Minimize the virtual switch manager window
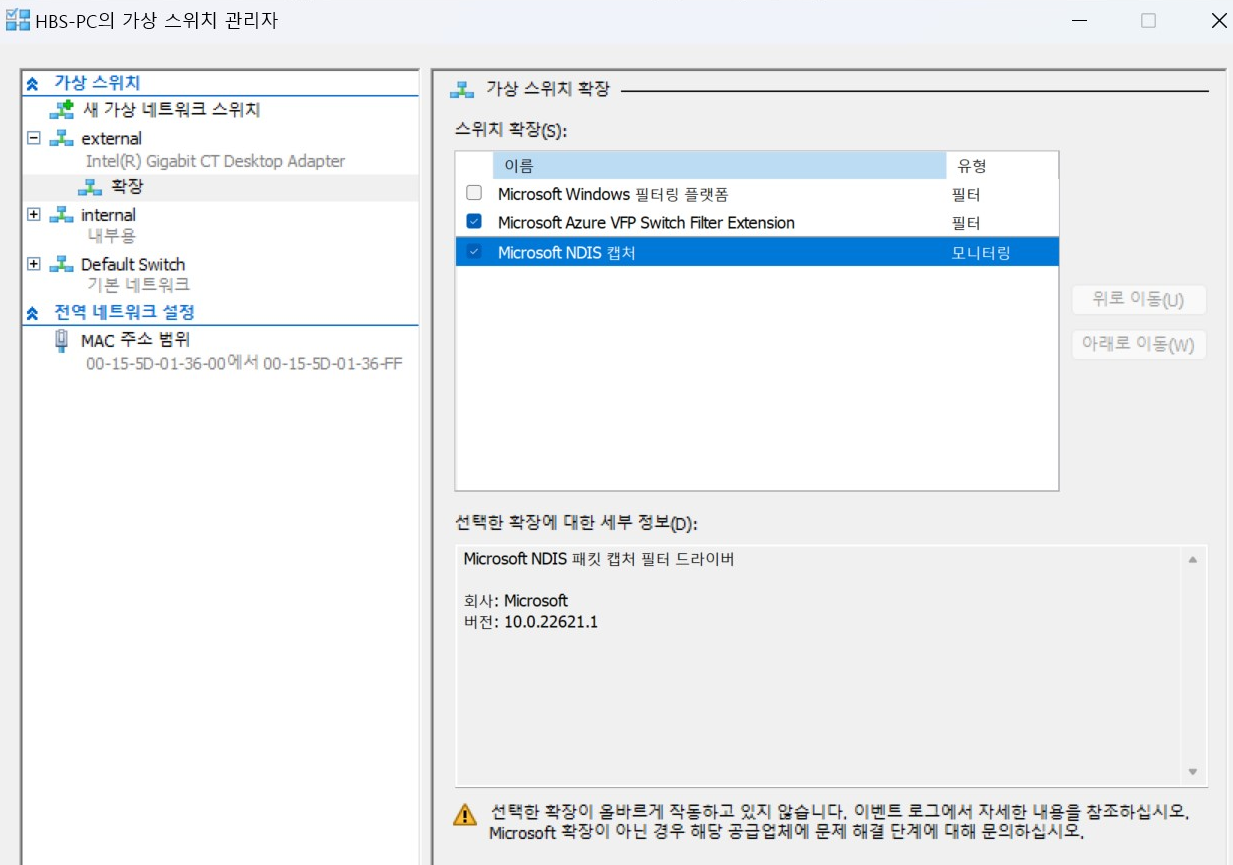 tap(1079, 21)
